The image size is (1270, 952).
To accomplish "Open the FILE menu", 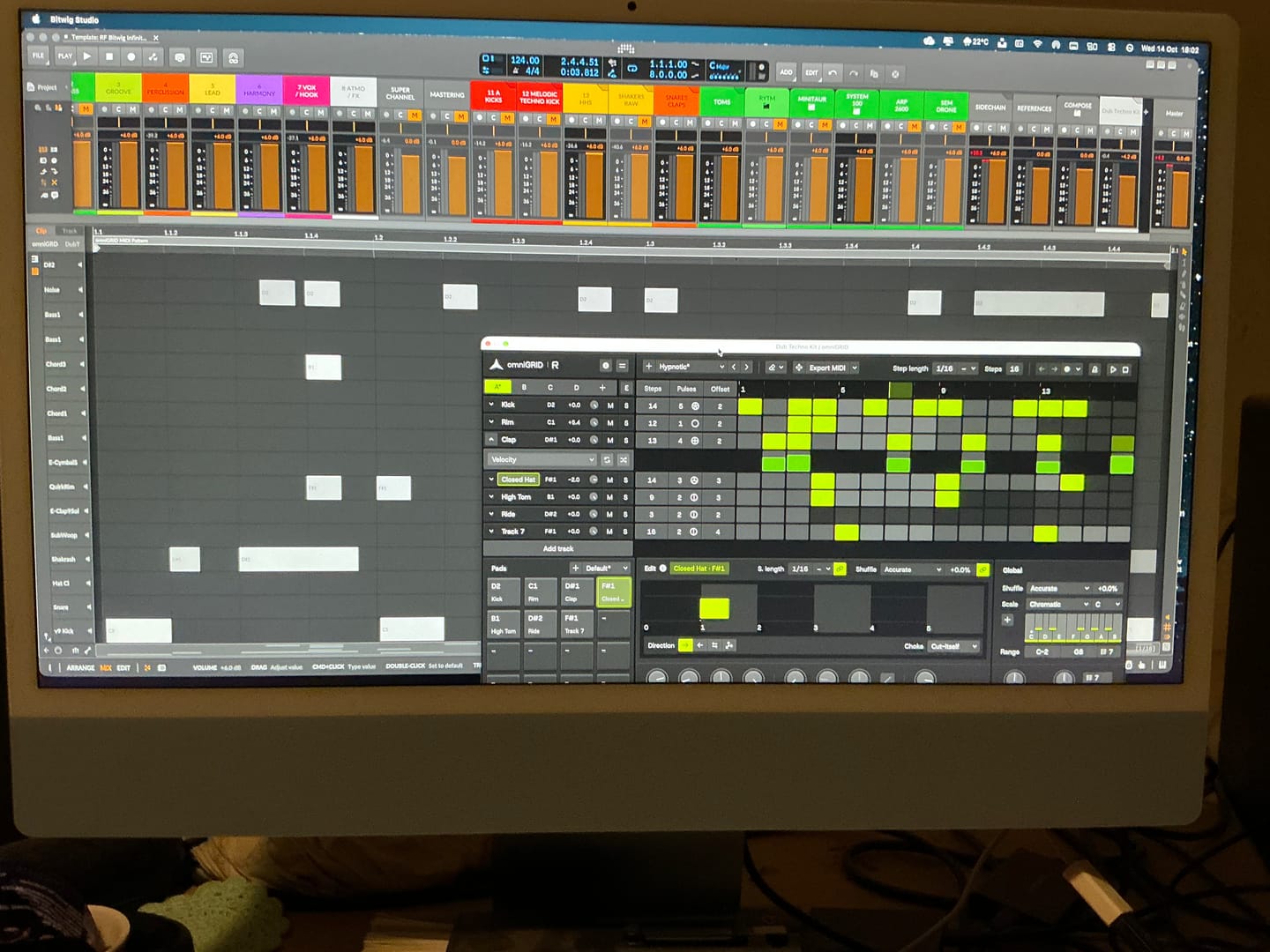I will point(38,56).
